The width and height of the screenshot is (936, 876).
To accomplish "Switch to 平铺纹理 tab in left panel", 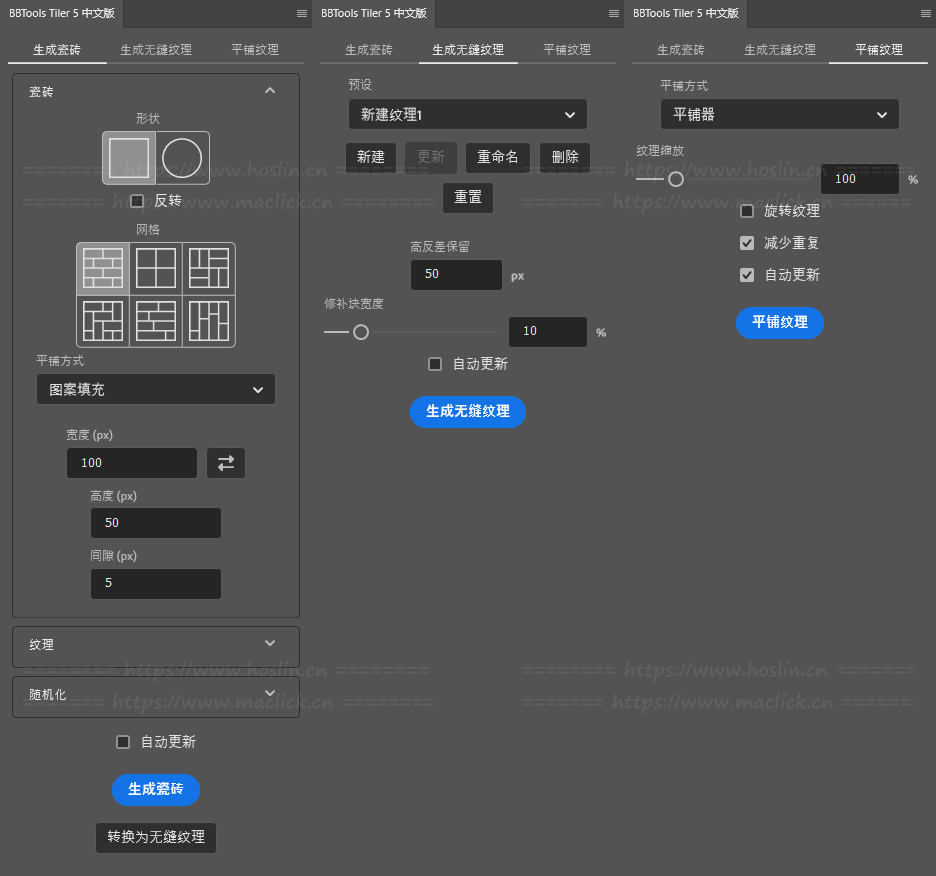I will 255,50.
